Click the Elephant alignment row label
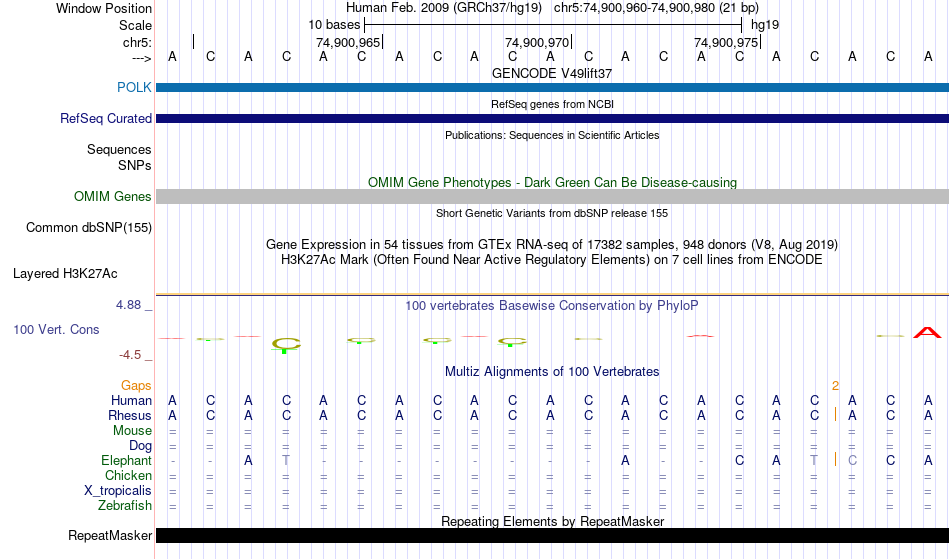The height and width of the screenshot is (559, 950). tap(126, 461)
